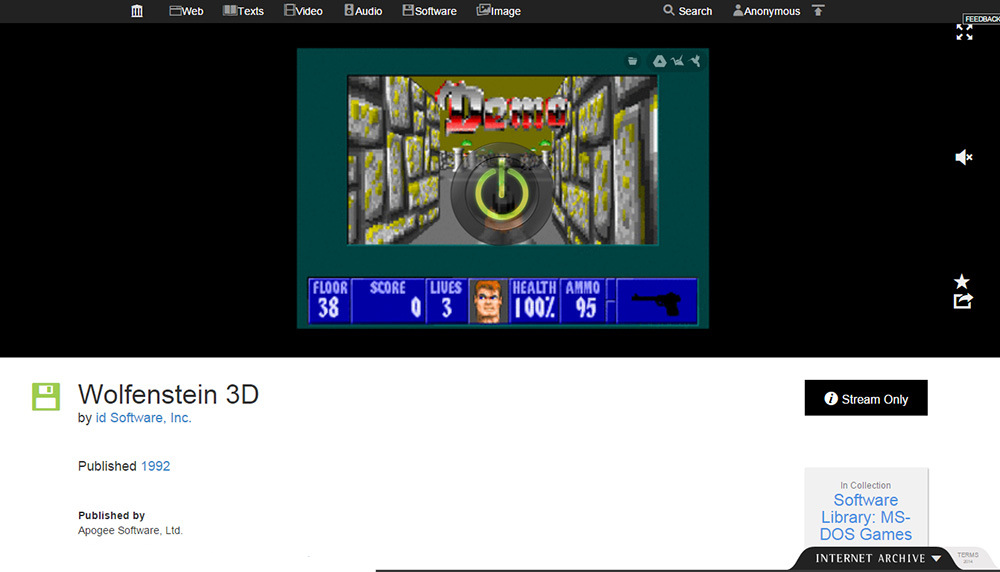
Task: Open Software Library: MS-DOS Games collection
Action: click(x=865, y=517)
